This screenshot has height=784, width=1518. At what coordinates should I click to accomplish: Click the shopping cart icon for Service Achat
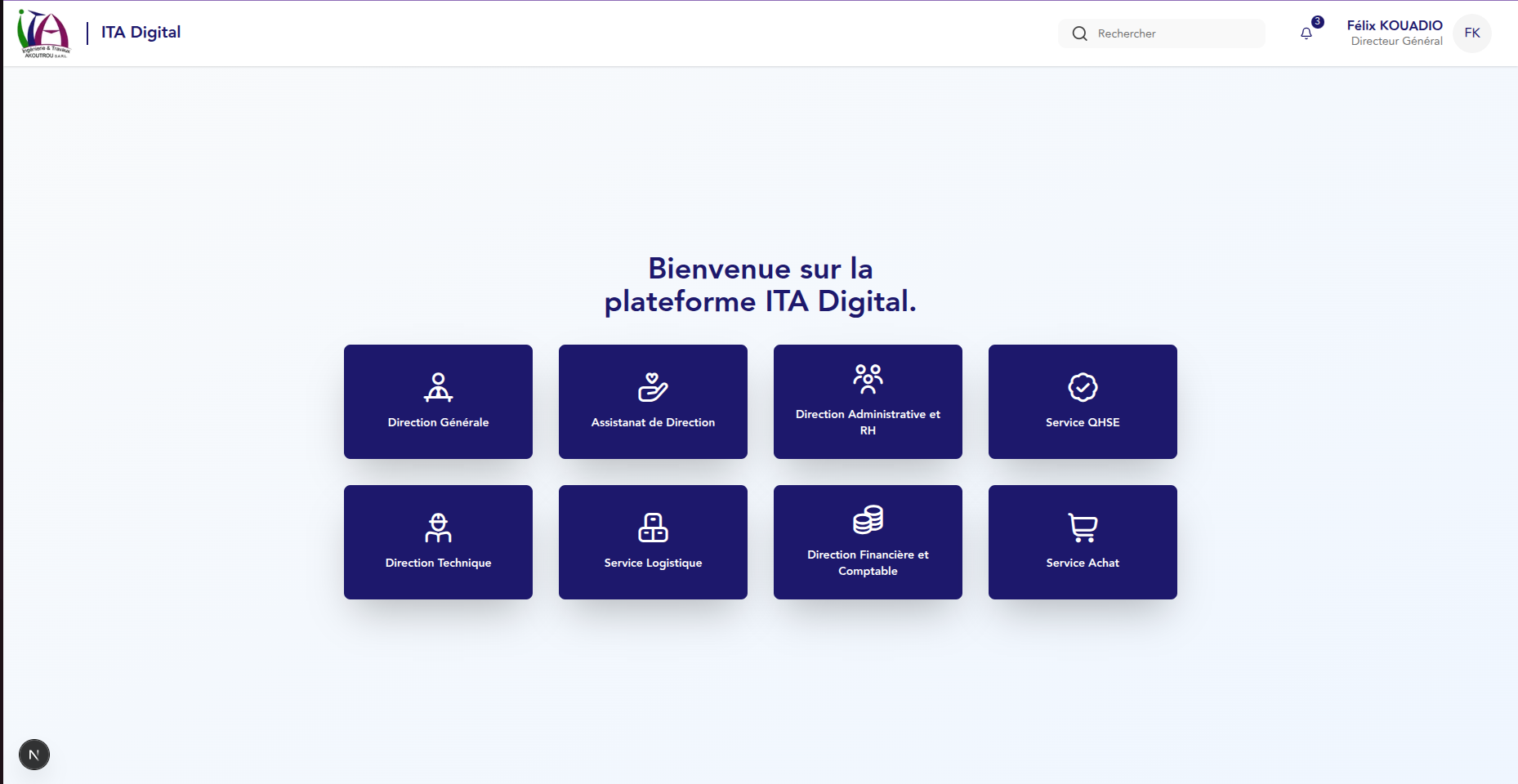coord(1083,528)
